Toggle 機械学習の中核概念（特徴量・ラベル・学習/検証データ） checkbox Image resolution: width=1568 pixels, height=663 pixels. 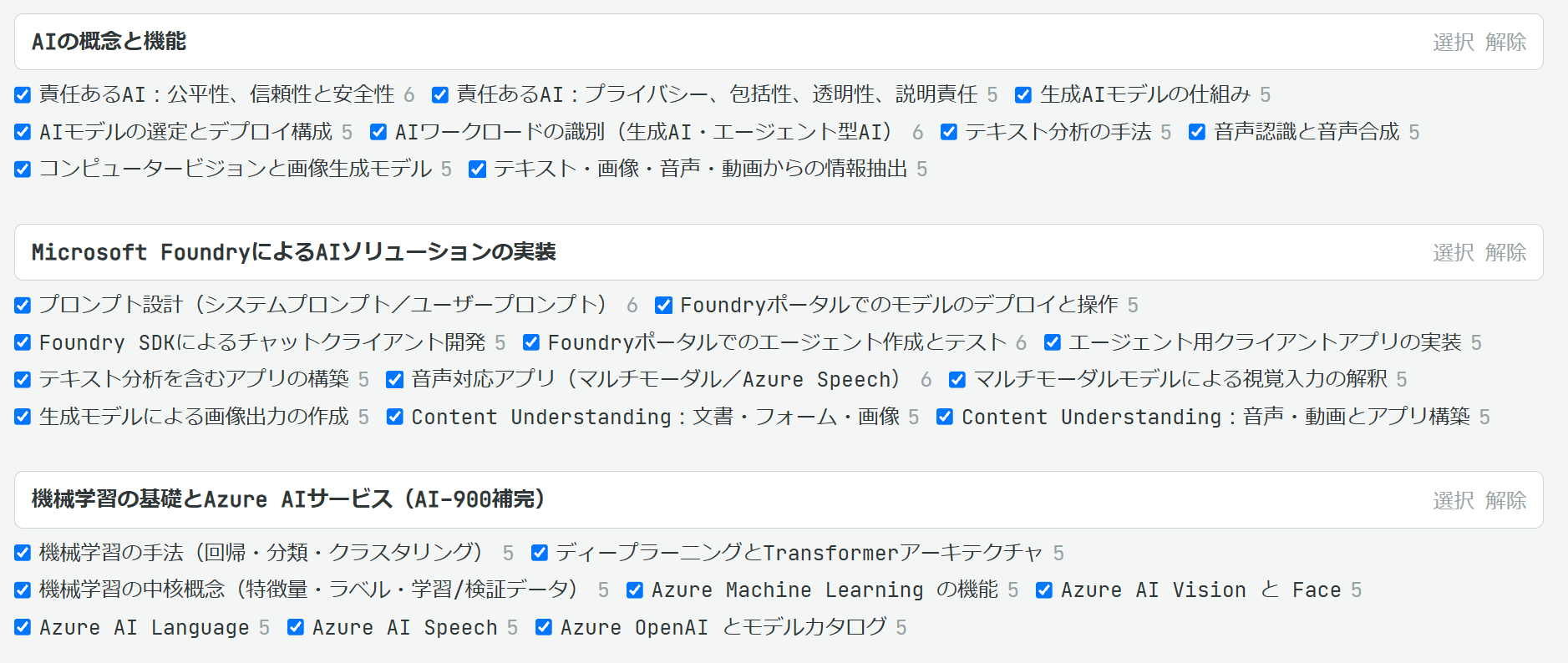coord(23,590)
